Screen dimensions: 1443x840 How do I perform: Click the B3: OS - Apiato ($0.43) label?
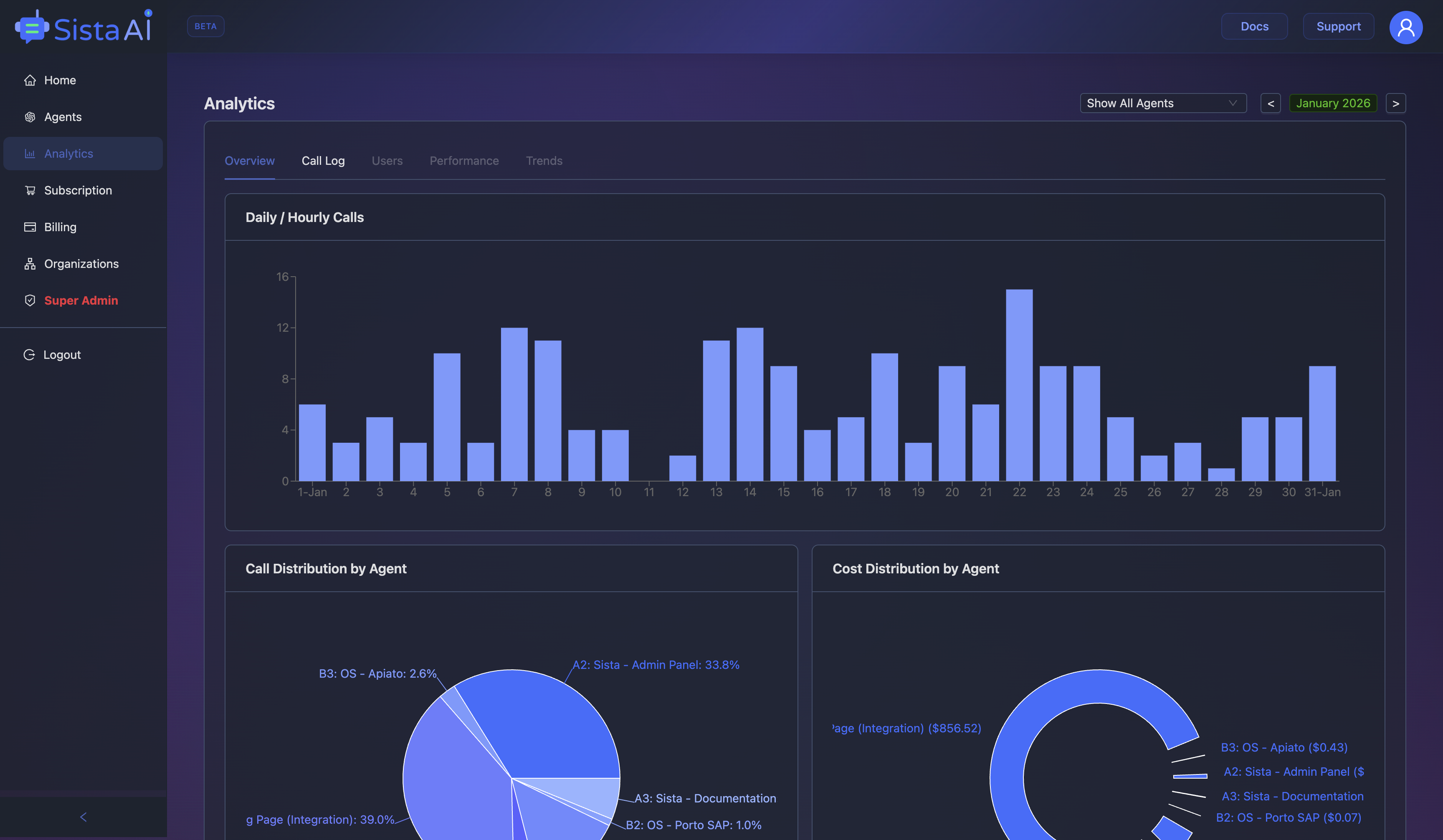coord(1284,747)
